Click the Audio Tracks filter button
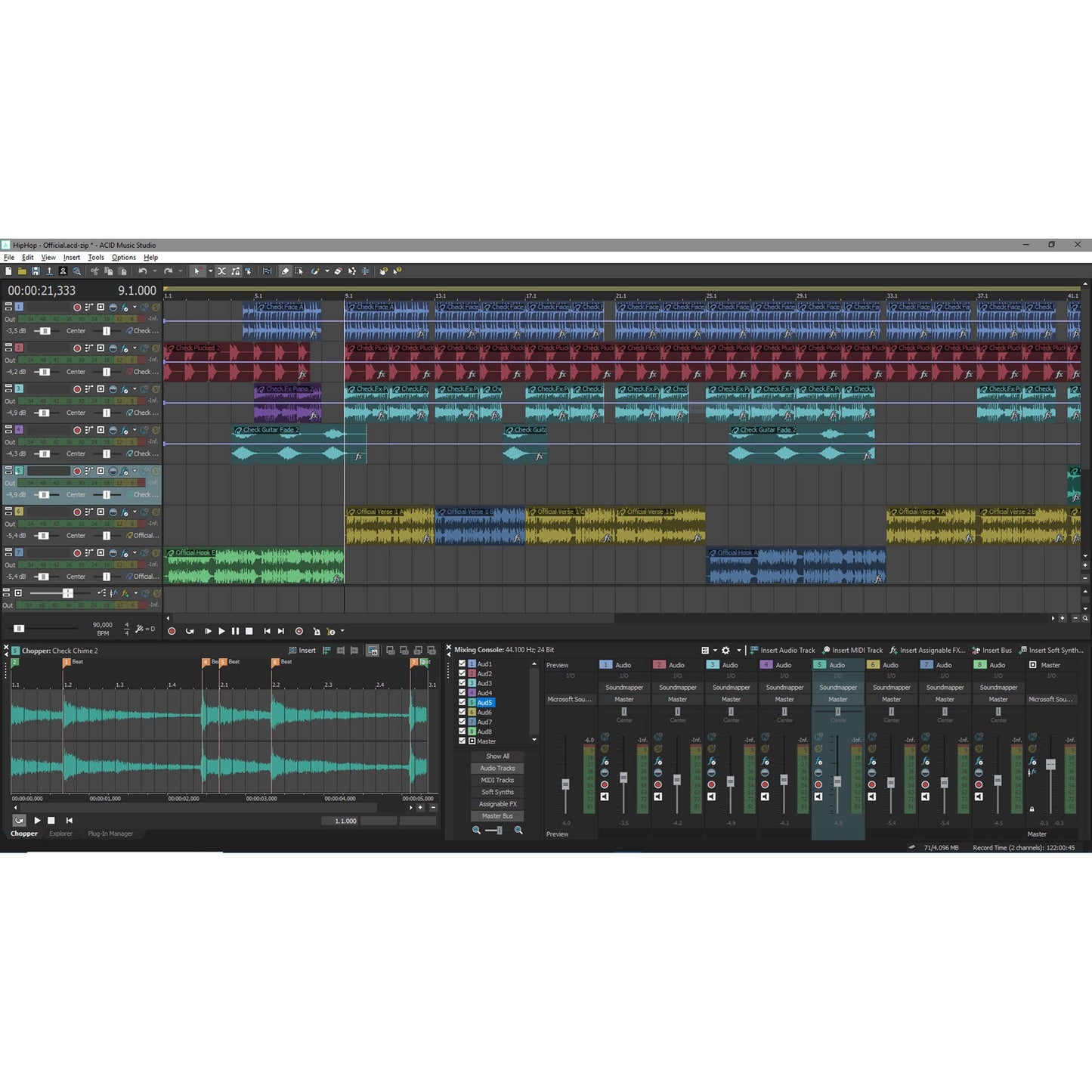Screen dimensions: 1092x1092 (x=497, y=768)
